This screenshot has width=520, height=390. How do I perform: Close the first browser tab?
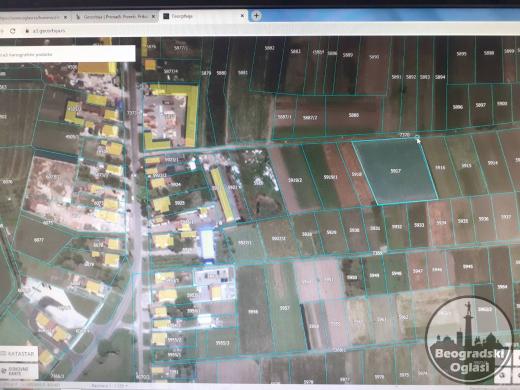point(65,16)
